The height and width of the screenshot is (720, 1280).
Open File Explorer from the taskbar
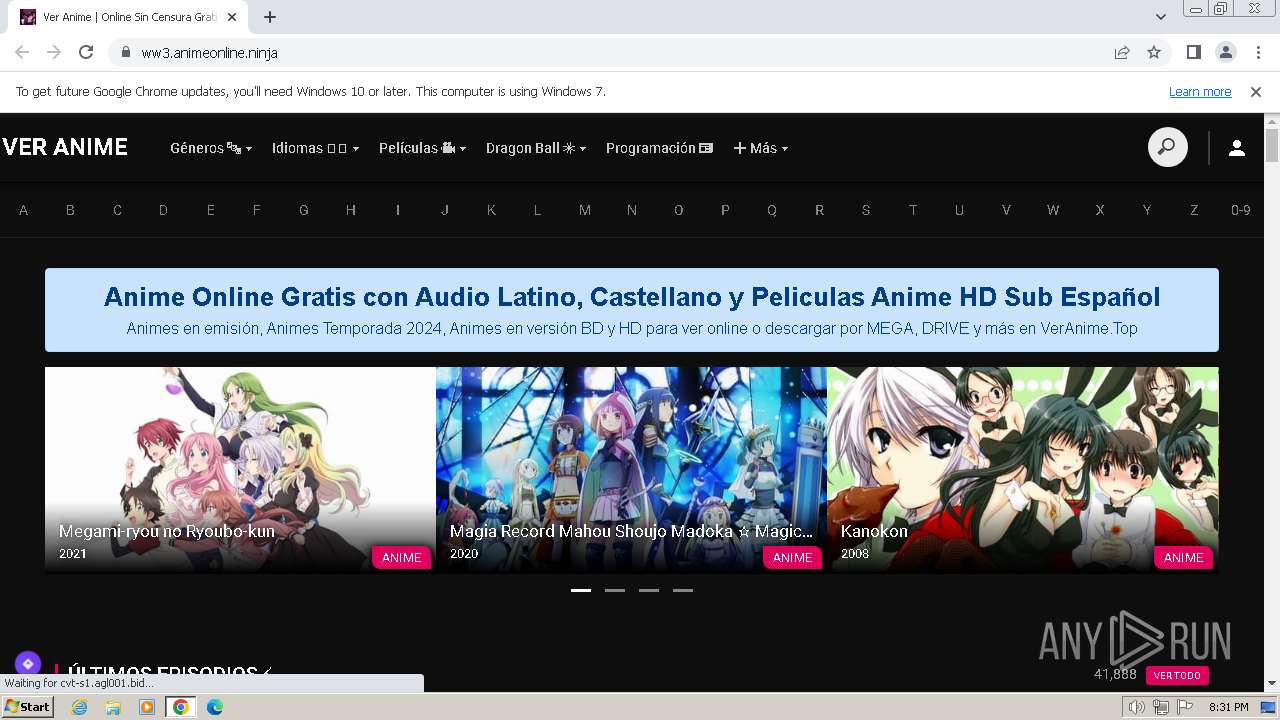(x=113, y=707)
